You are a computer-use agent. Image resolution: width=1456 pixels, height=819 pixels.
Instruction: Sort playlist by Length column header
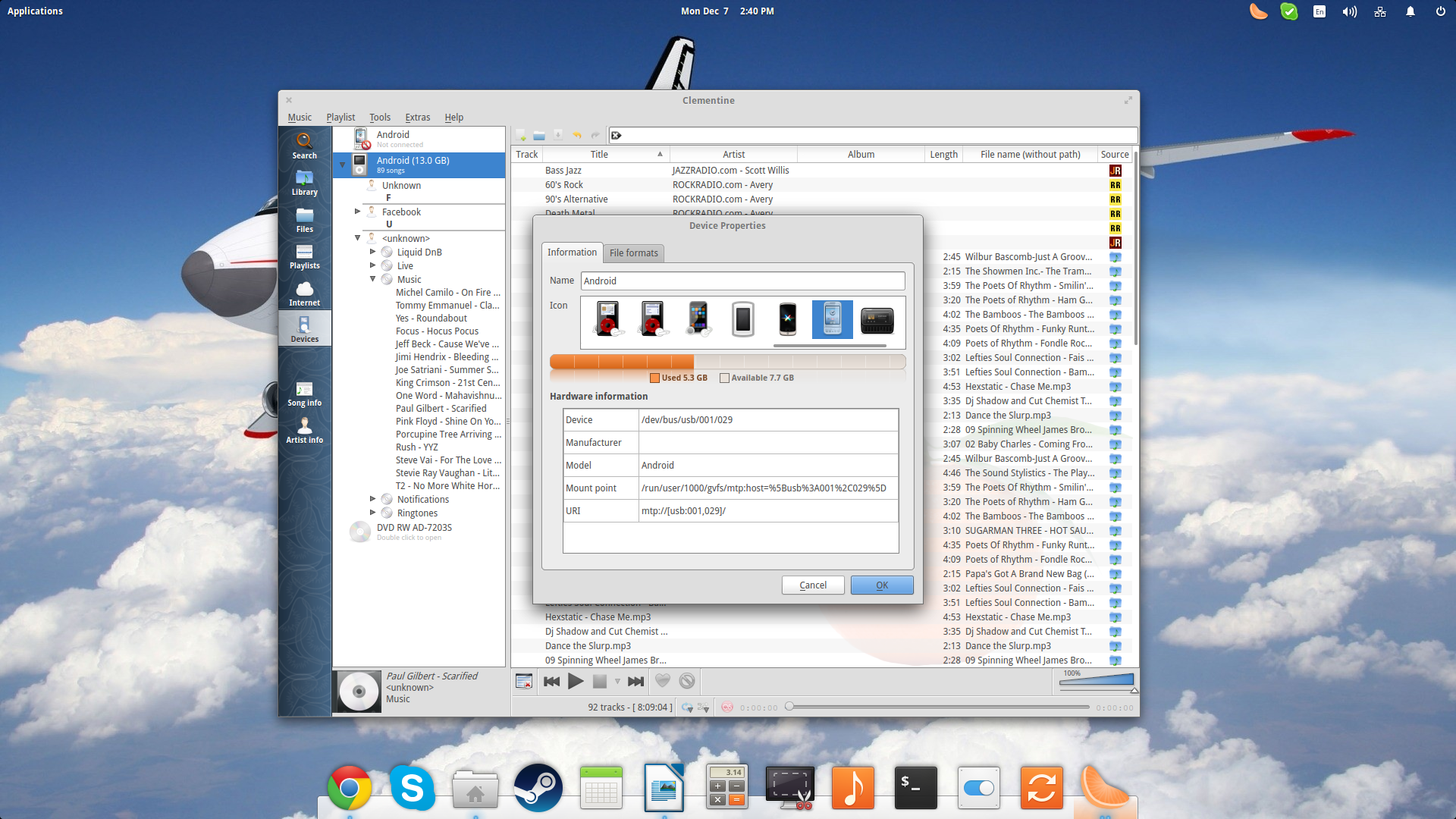coord(943,154)
